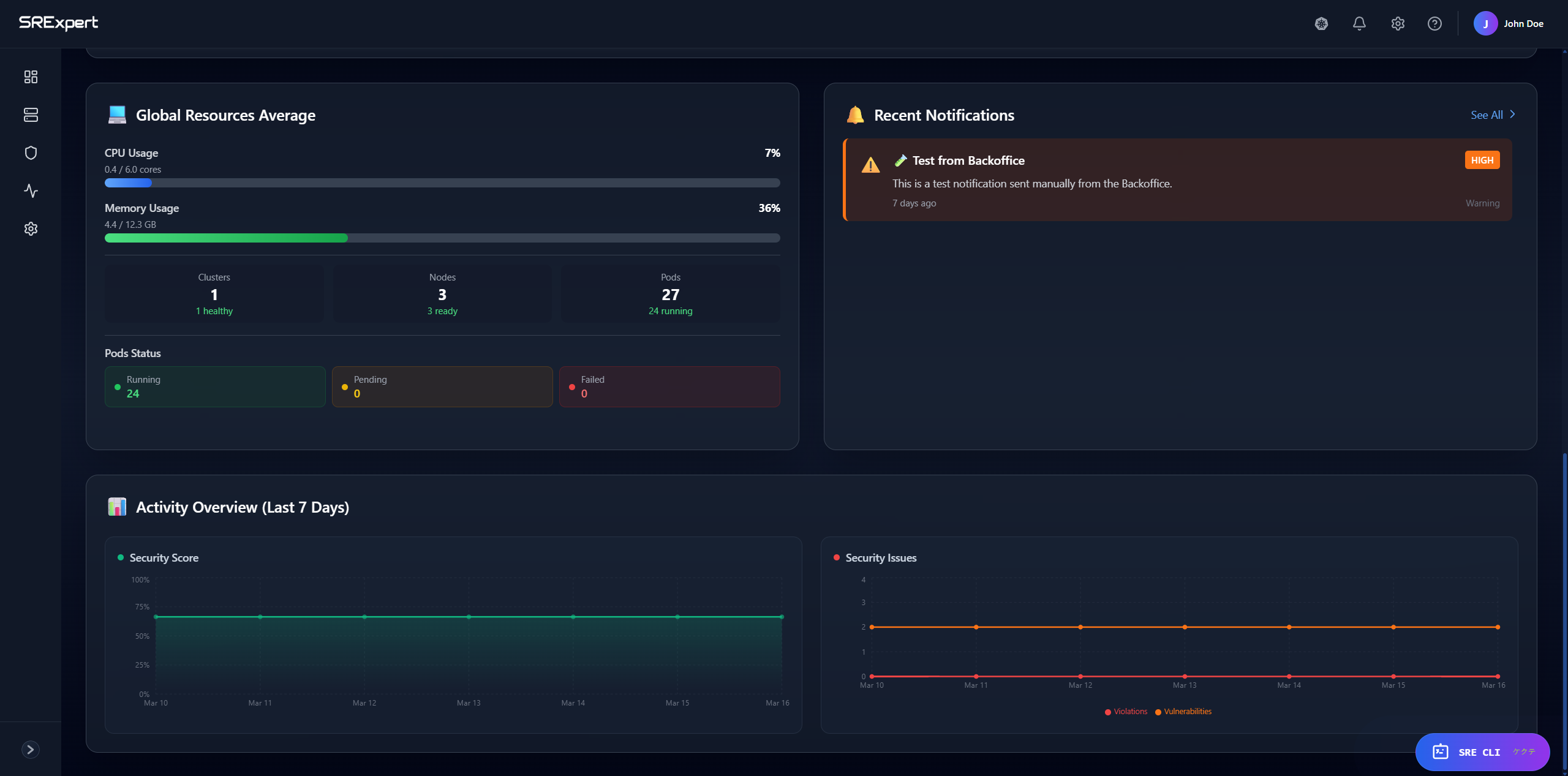Select the Running pods status card
This screenshot has width=1568, height=776.
coord(215,386)
